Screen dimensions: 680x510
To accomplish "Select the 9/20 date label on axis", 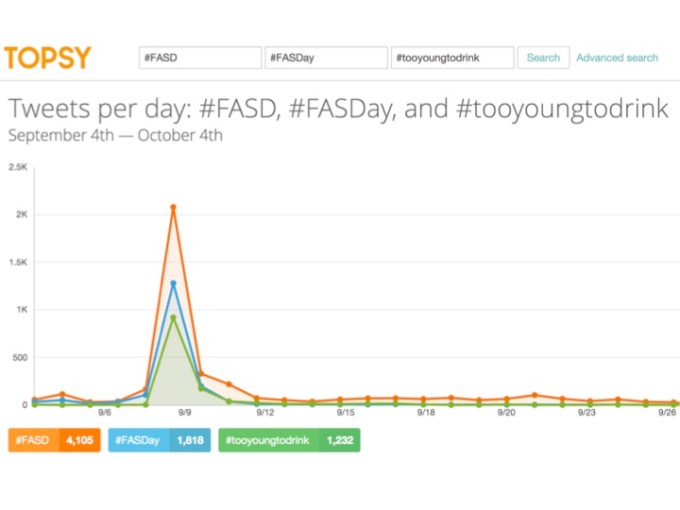I will click(506, 412).
